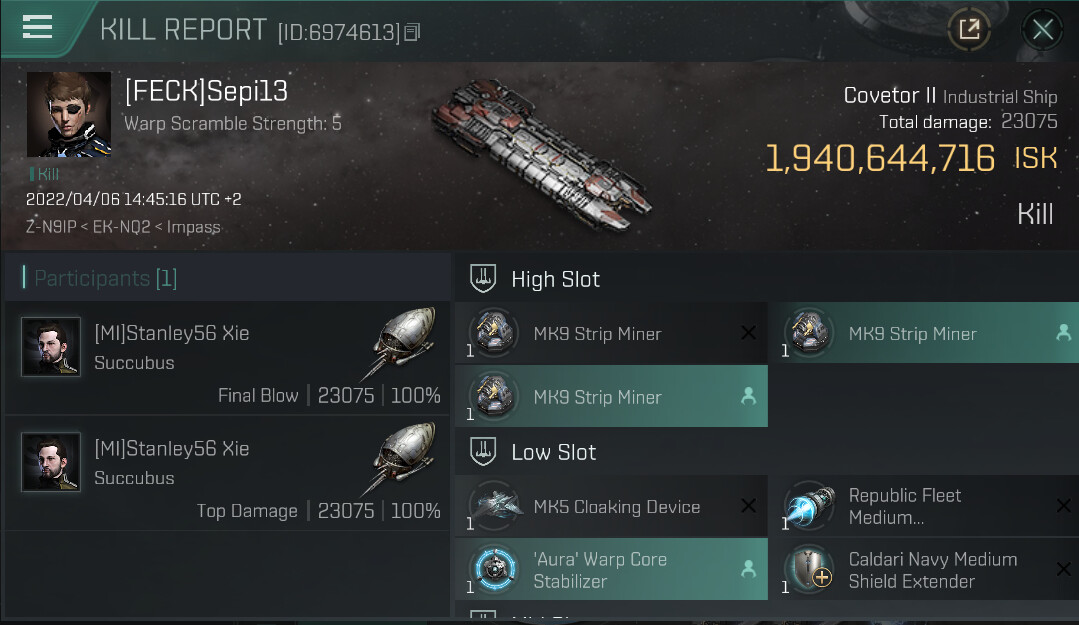Open Sepi13's character portrait
The width and height of the screenshot is (1079, 625).
point(69,114)
